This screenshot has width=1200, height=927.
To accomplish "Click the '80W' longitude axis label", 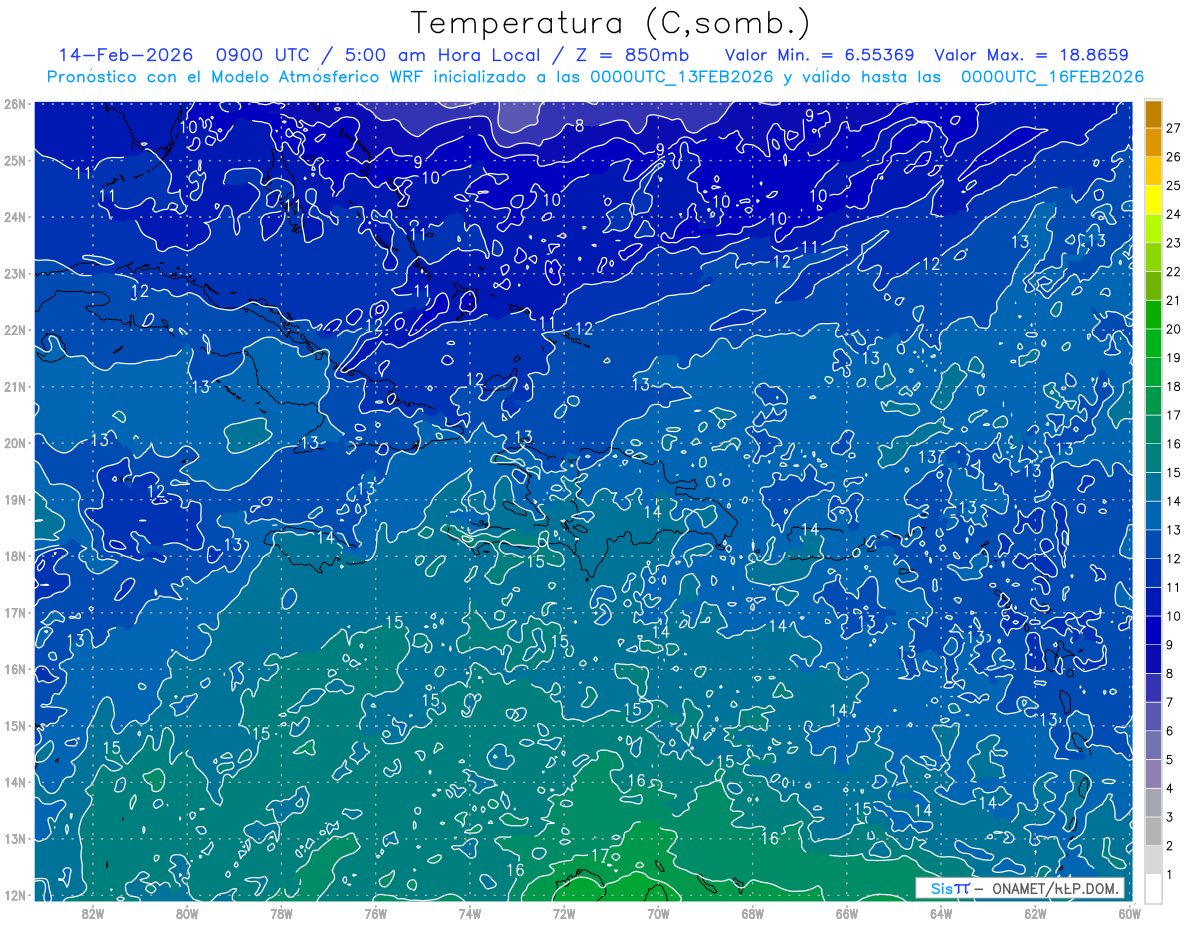I will [x=186, y=913].
